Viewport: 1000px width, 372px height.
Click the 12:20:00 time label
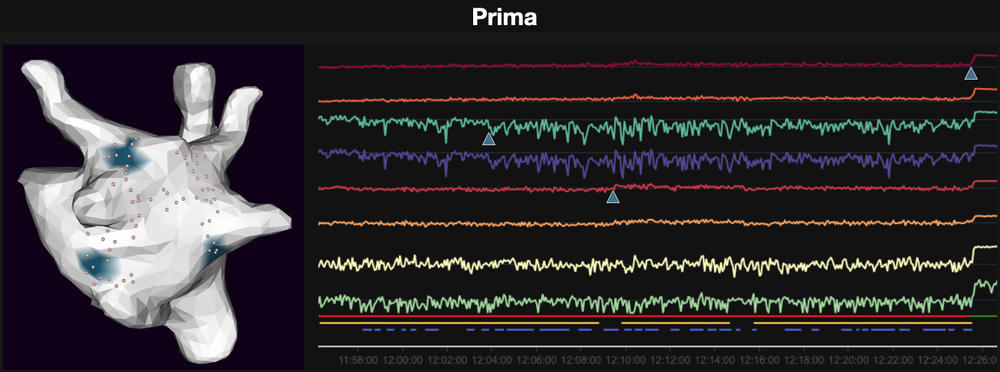(849, 361)
